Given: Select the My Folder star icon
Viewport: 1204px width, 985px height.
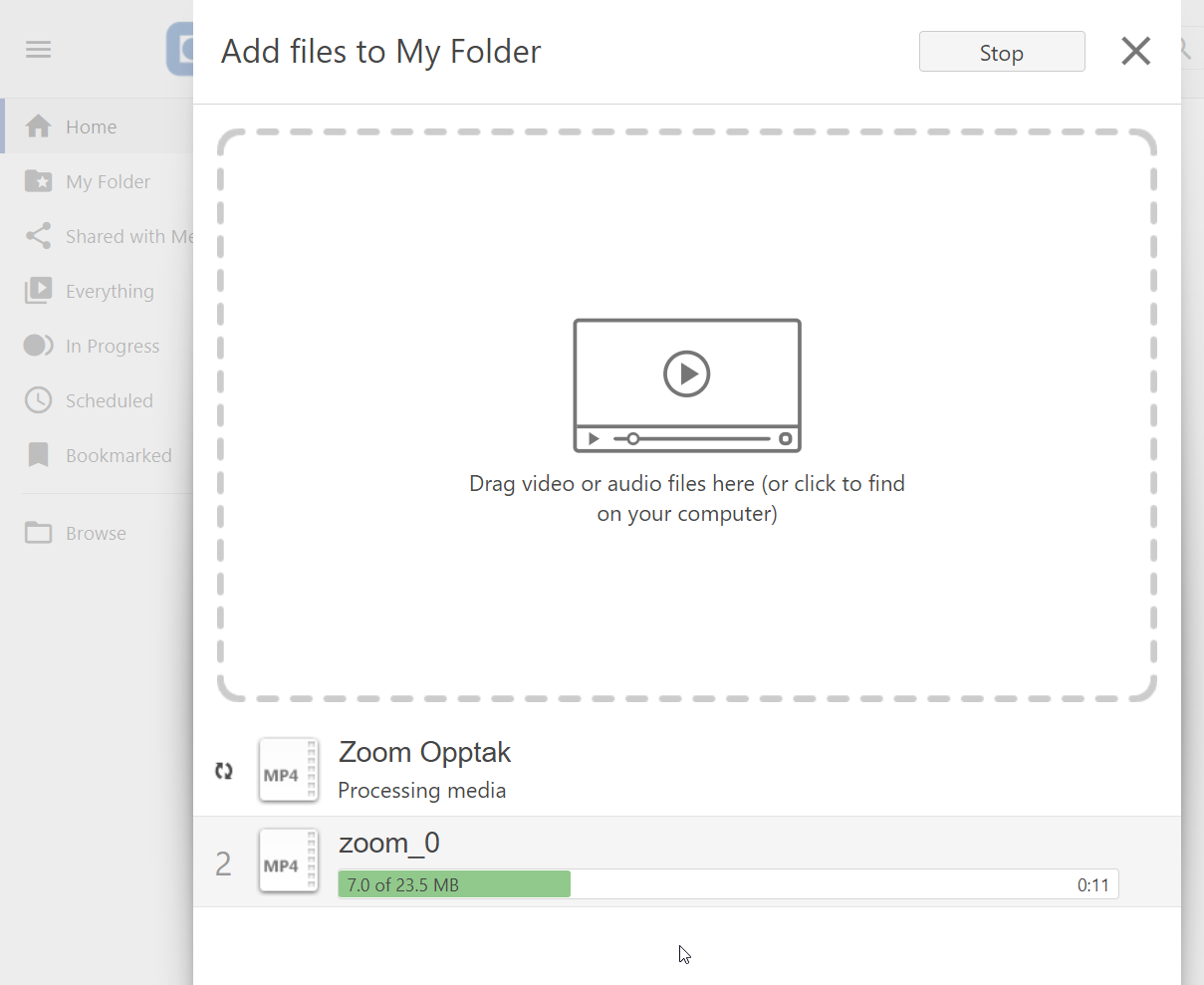Looking at the screenshot, I should point(39,181).
